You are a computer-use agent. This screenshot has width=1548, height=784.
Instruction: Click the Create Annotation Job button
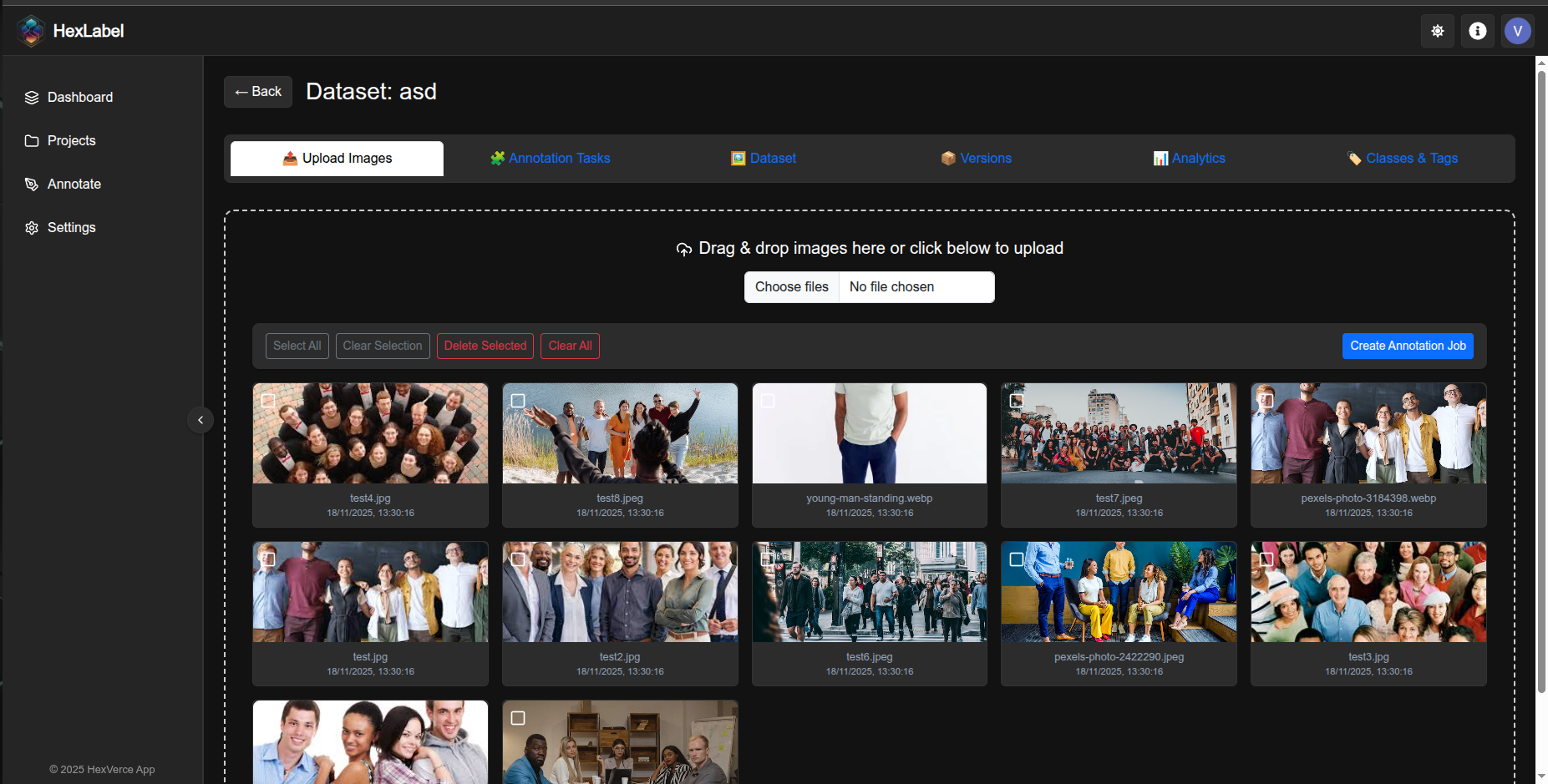click(1407, 346)
